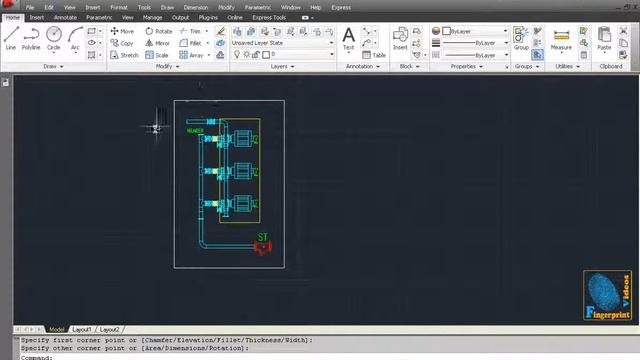Open the rectangle tool flyout
The height and width of the screenshot is (360, 640).
[x=100, y=31]
